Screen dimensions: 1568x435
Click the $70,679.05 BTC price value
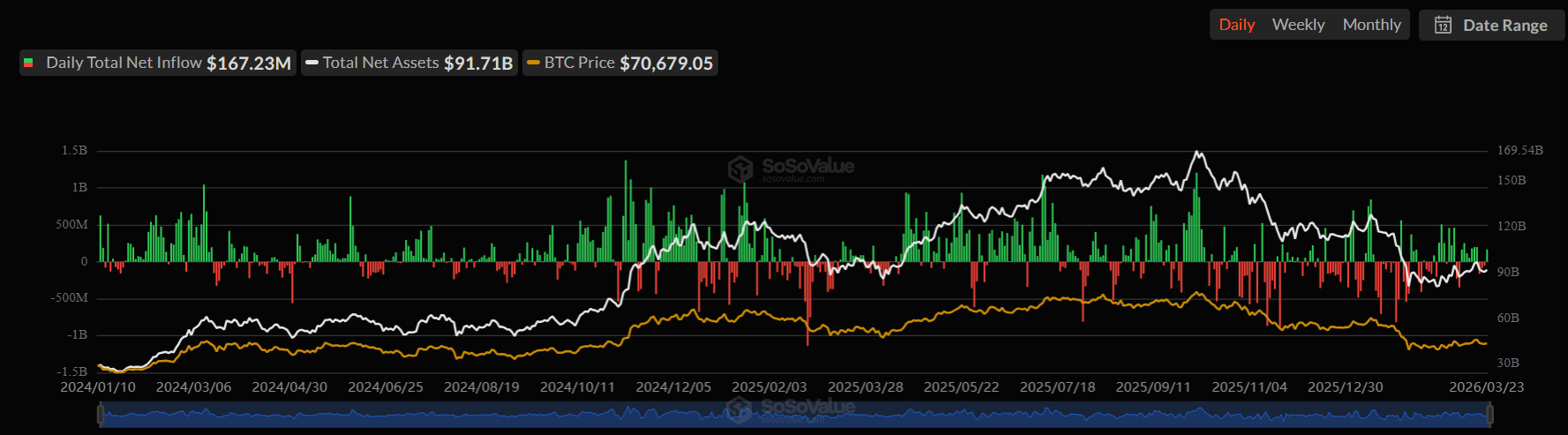click(x=666, y=64)
